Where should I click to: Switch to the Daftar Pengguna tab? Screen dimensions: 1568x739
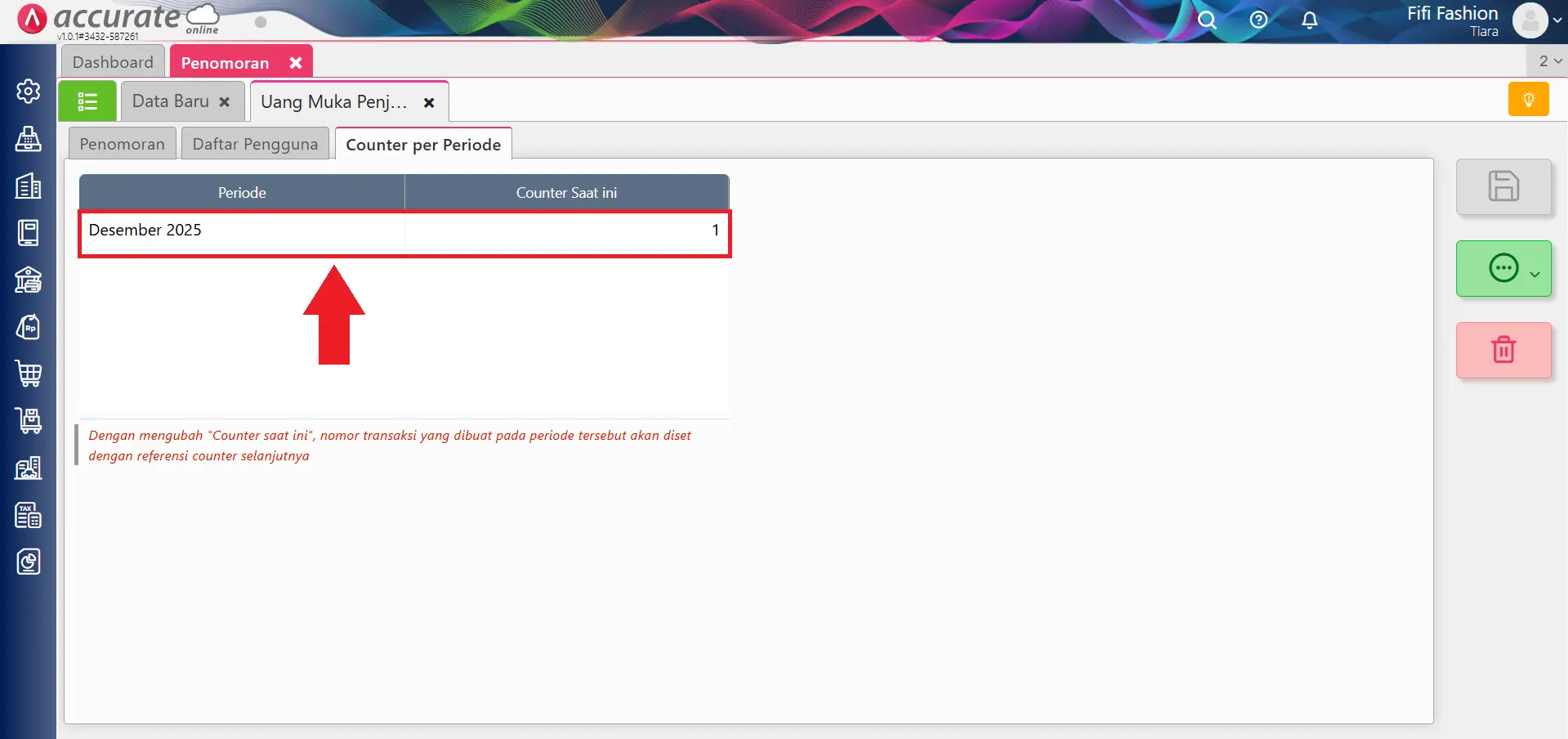(255, 144)
